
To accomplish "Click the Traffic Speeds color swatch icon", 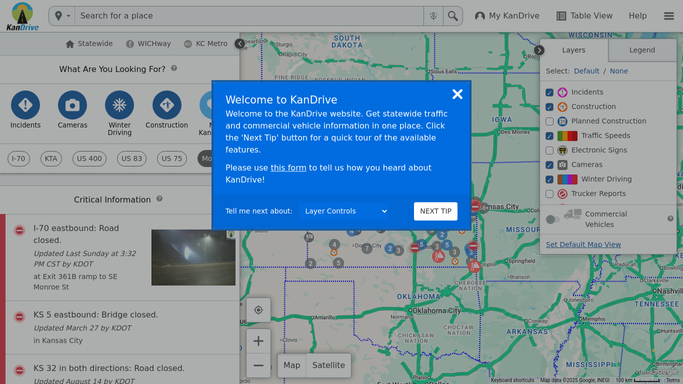I will click(x=567, y=136).
